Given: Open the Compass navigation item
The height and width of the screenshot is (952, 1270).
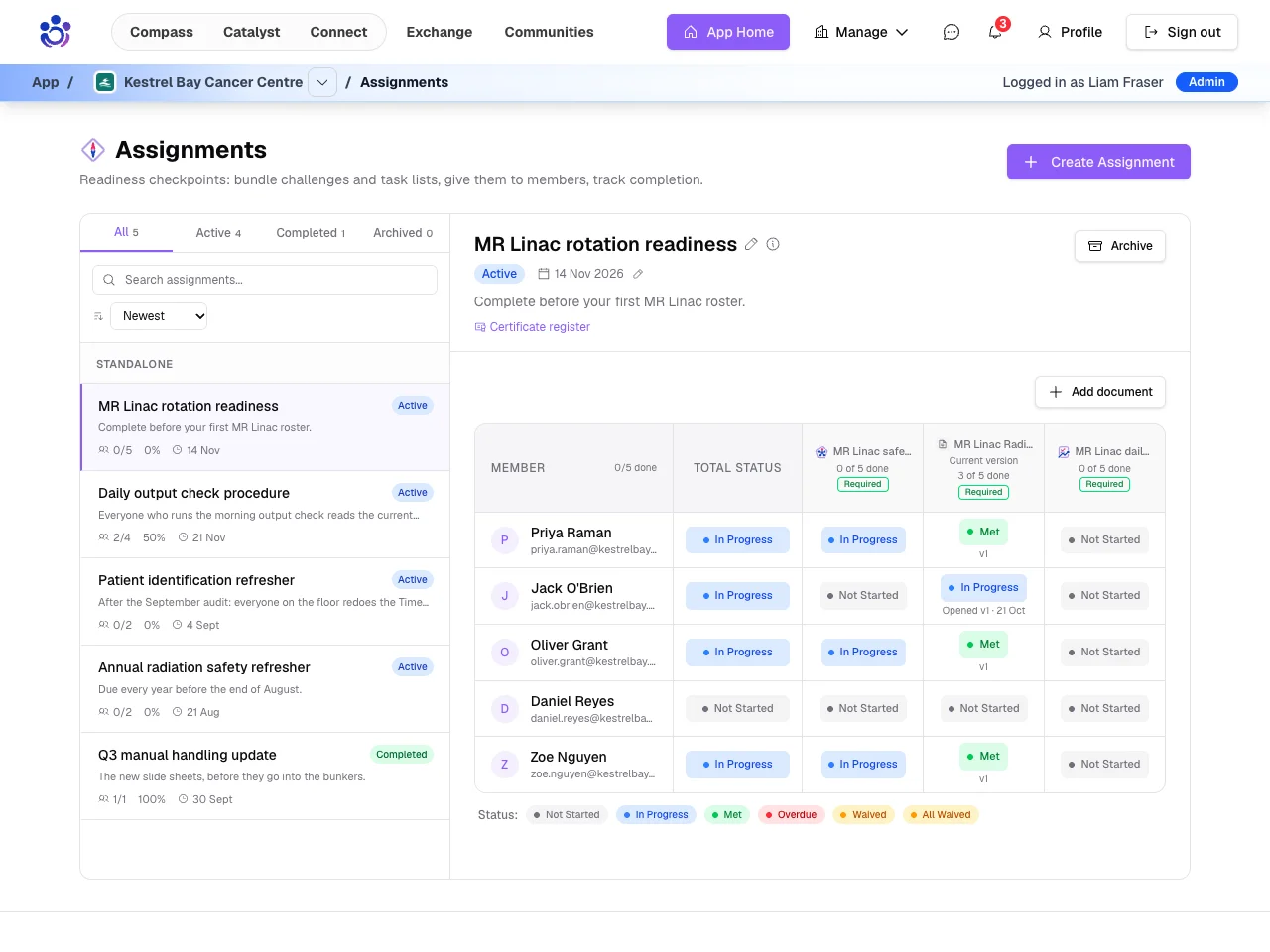Looking at the screenshot, I should point(162,32).
